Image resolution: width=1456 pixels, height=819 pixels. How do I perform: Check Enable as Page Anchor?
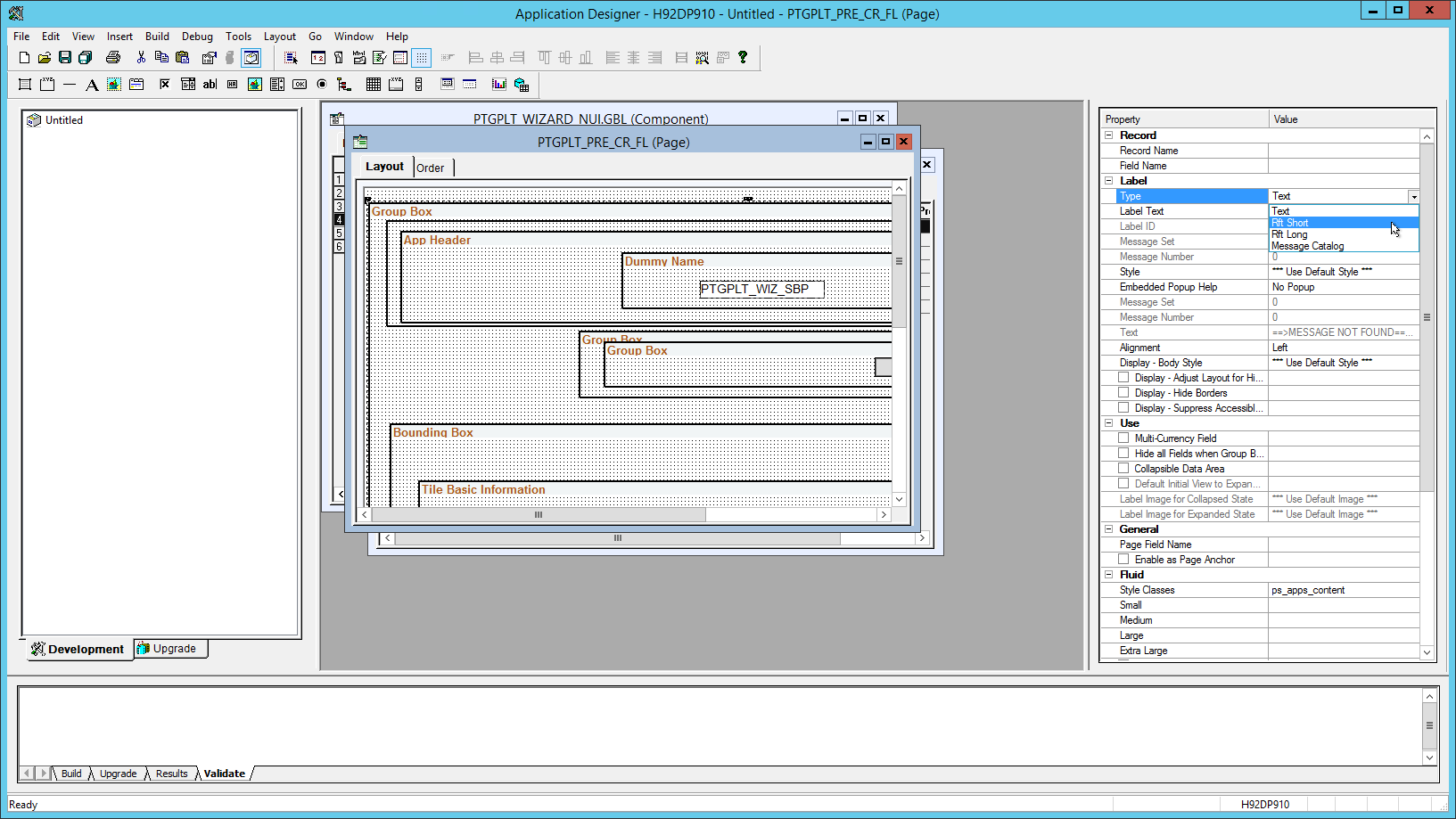(x=1123, y=560)
